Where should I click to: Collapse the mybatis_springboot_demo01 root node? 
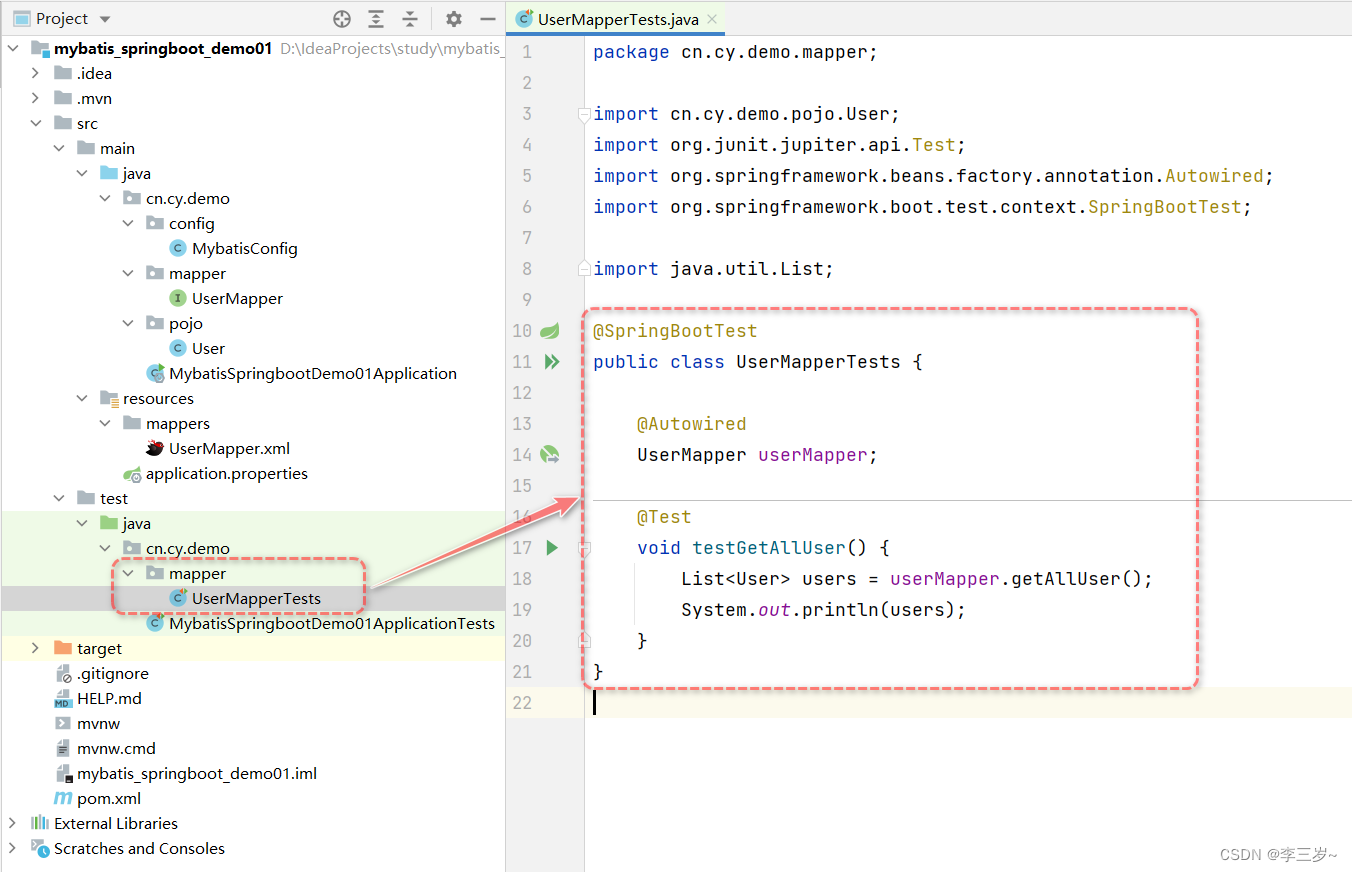tap(13, 48)
